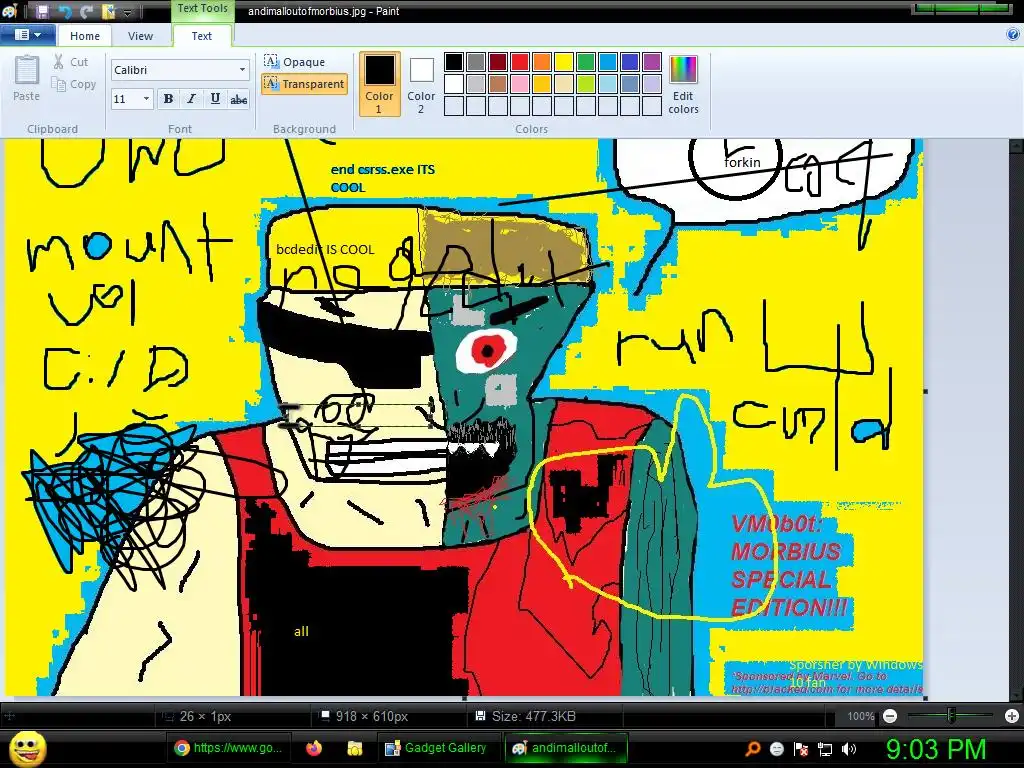Click the Copy button

pyautogui.click(x=74, y=84)
